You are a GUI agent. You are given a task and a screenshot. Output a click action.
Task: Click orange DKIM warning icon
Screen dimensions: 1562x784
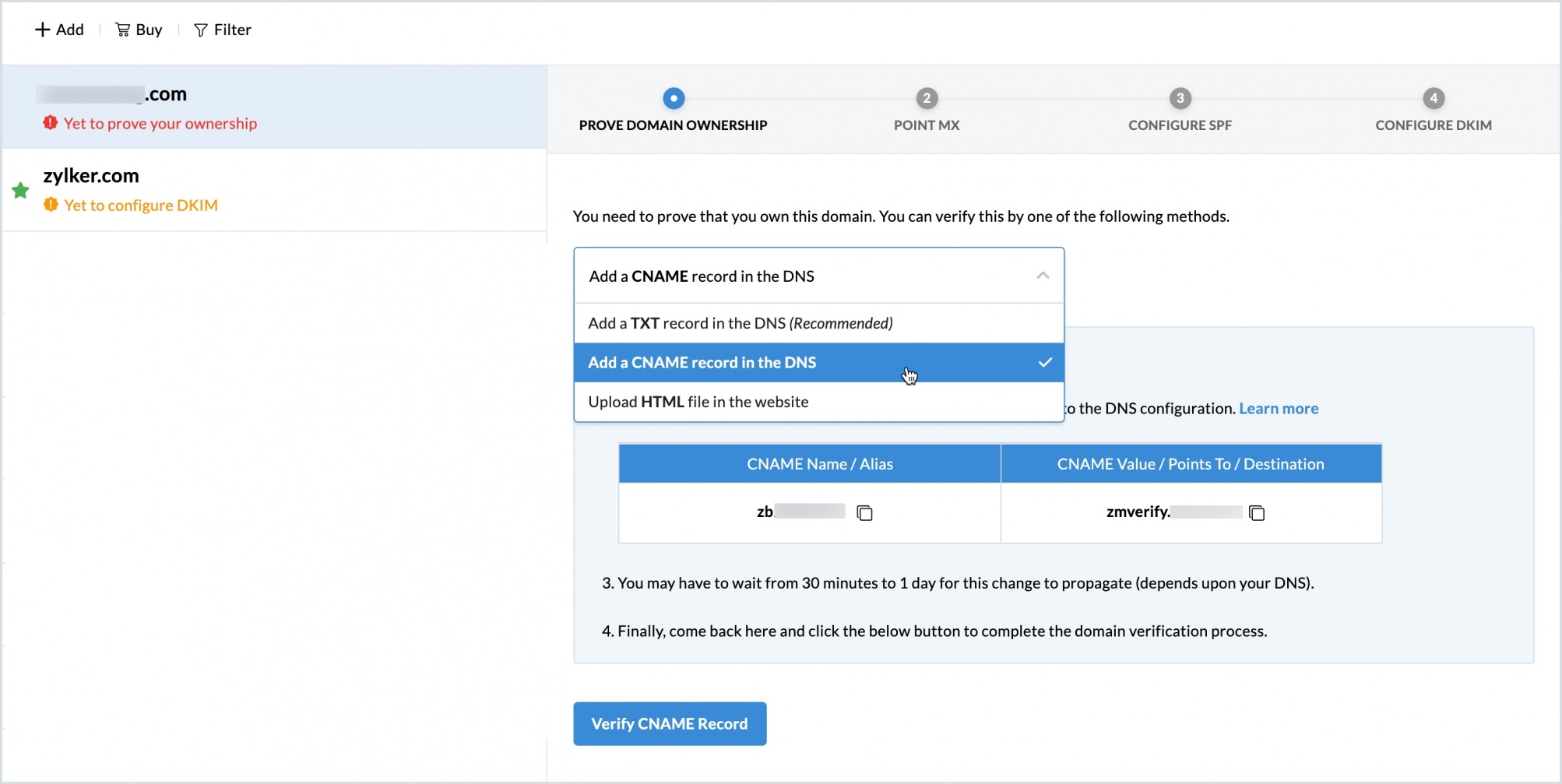click(51, 205)
